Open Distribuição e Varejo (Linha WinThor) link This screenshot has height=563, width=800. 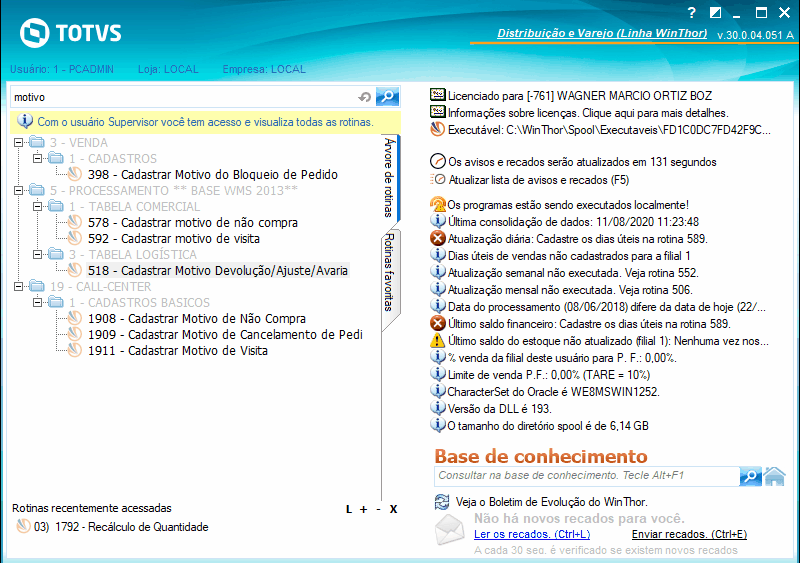602,33
